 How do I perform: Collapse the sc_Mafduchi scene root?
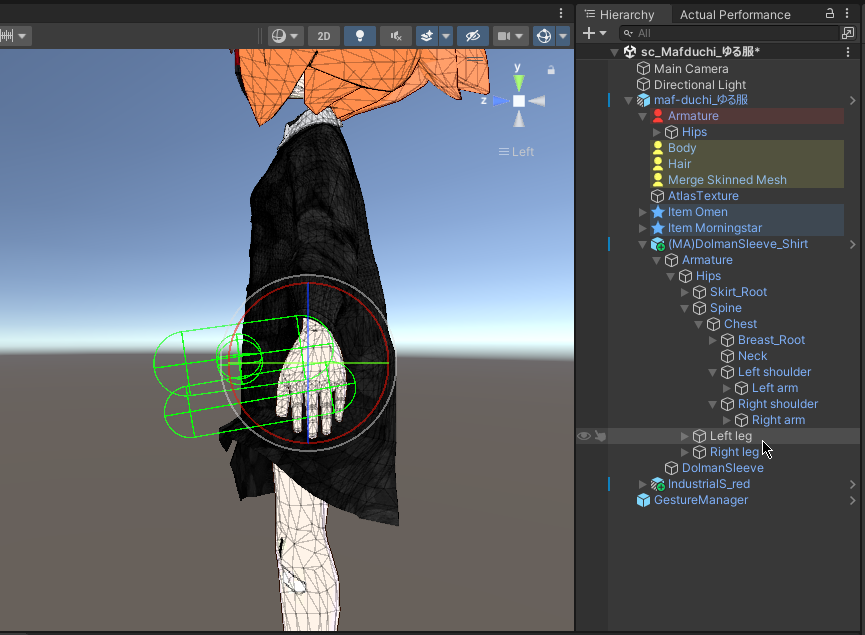click(614, 52)
